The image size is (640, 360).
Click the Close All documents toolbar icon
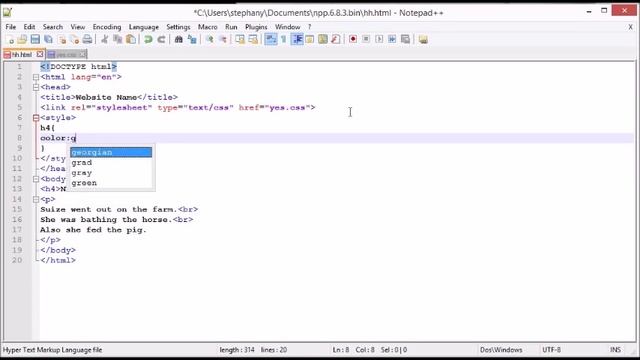click(x=74, y=39)
